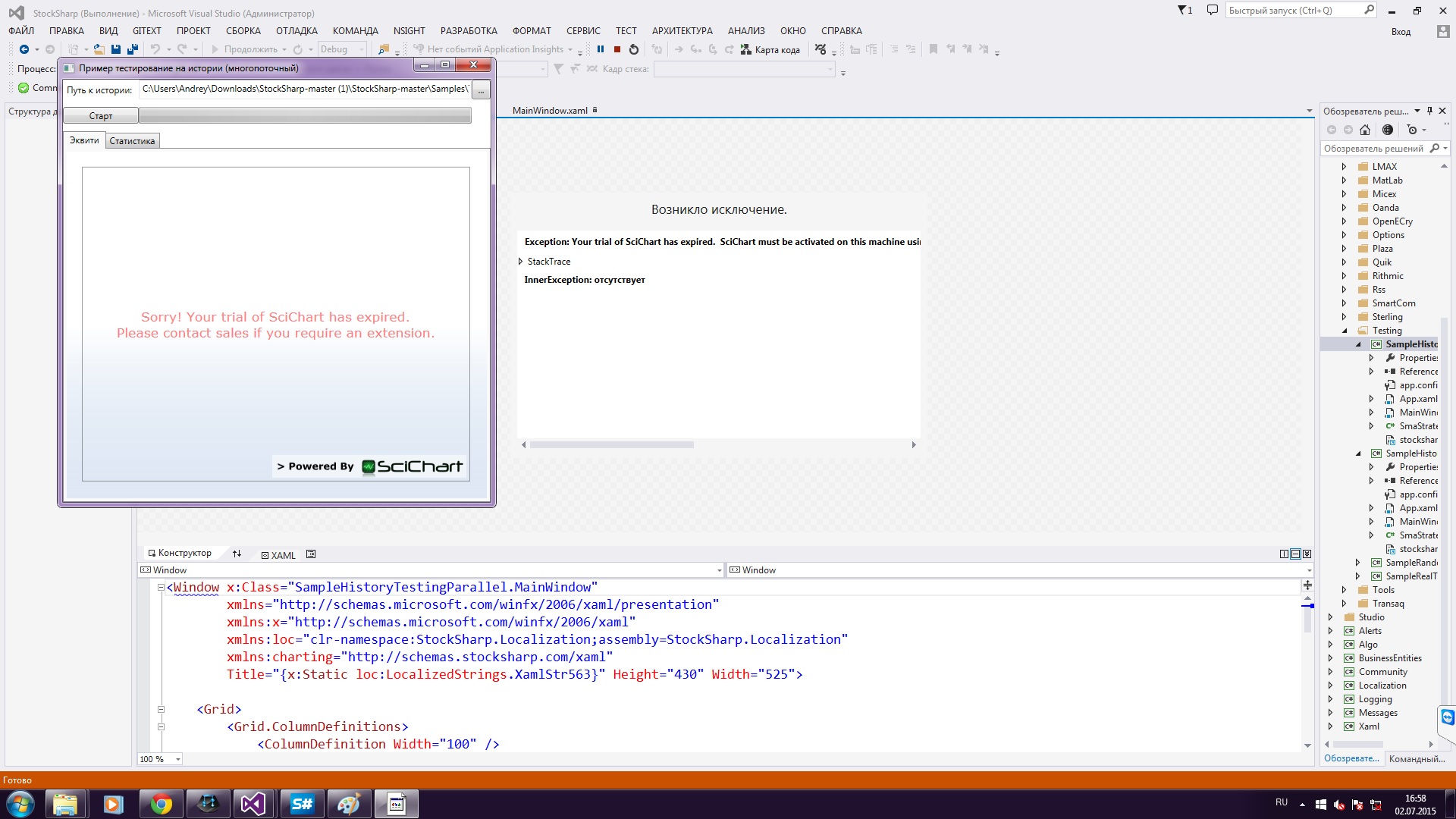Open Visual Studio from the taskbar
1456x819 pixels.
click(253, 804)
